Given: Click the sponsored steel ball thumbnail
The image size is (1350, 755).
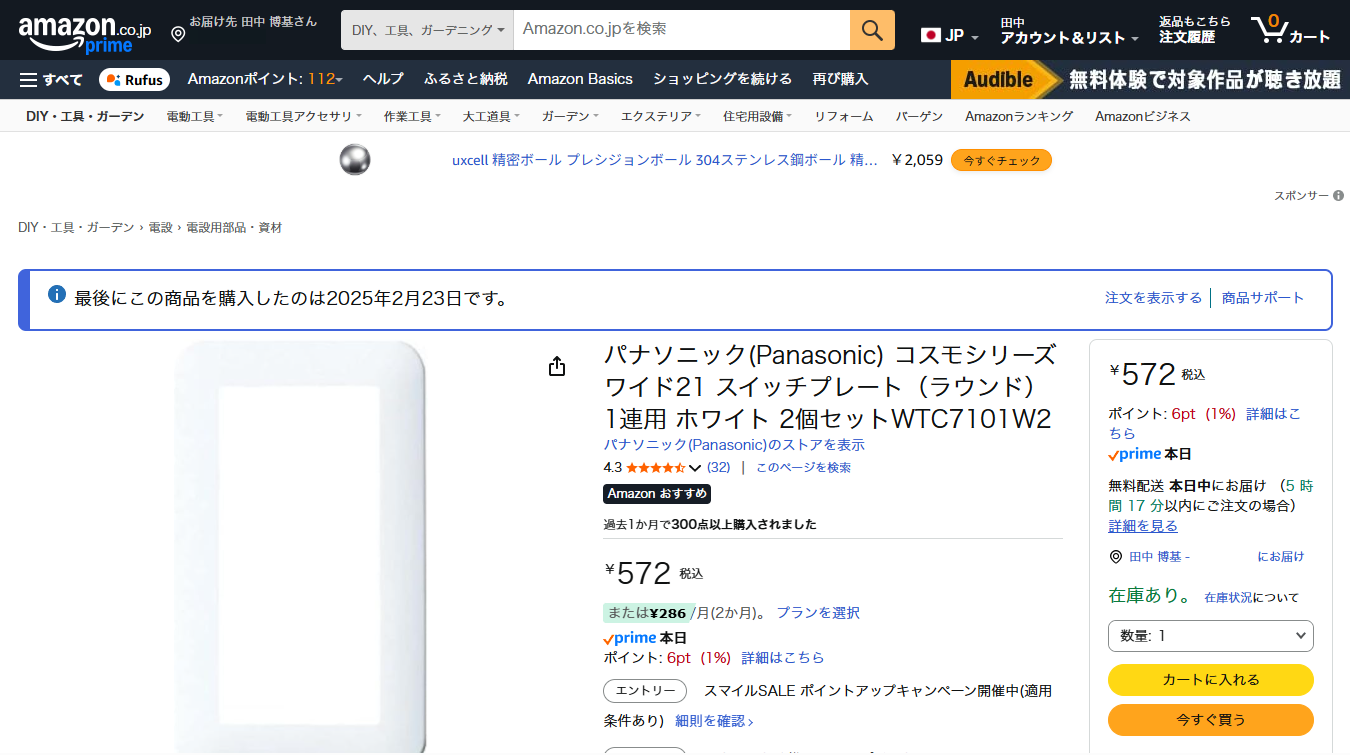Looking at the screenshot, I should 355,160.
